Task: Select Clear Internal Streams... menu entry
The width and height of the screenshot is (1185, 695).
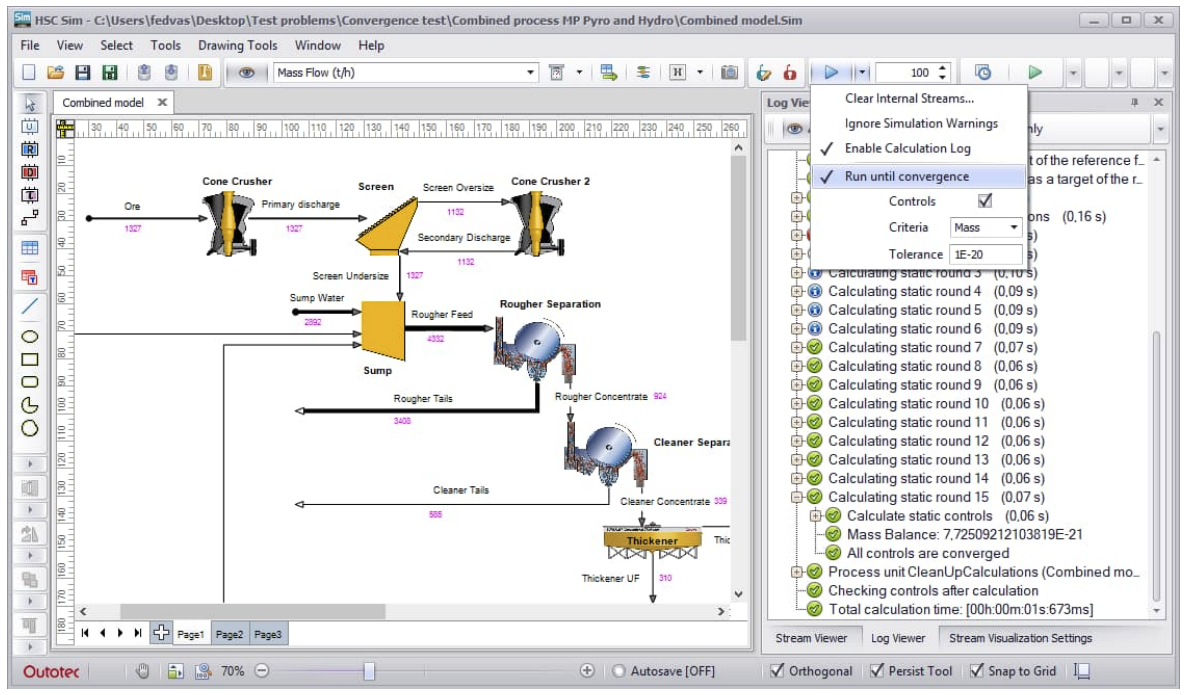Action: click(x=909, y=98)
